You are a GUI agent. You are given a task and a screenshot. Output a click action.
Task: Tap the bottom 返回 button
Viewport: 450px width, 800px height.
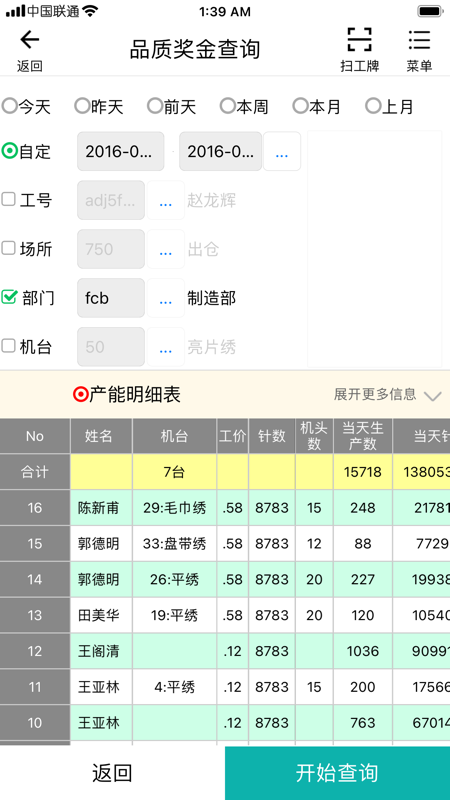pyautogui.click(x=112, y=773)
